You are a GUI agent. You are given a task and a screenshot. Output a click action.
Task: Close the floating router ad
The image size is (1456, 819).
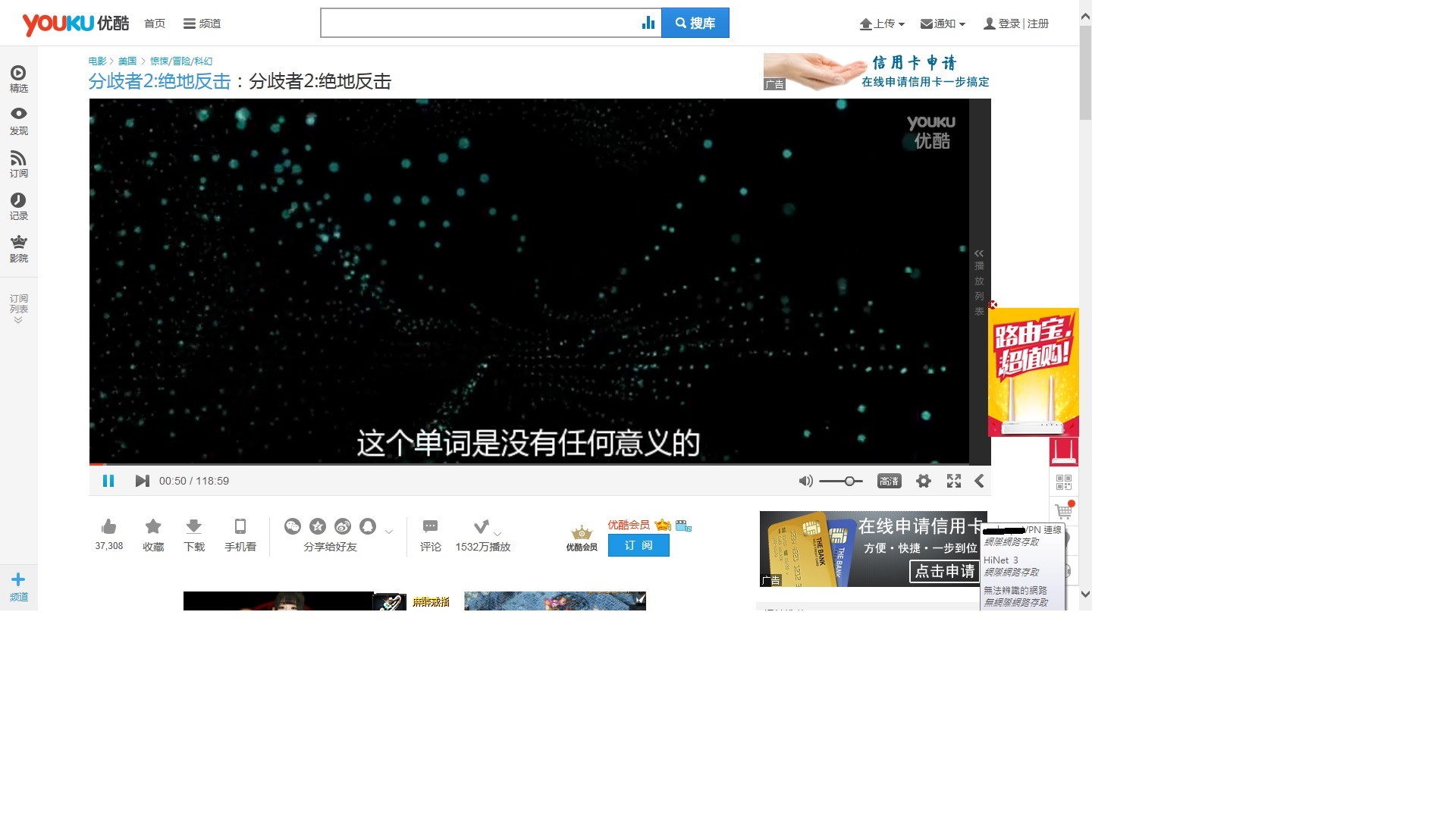[993, 304]
